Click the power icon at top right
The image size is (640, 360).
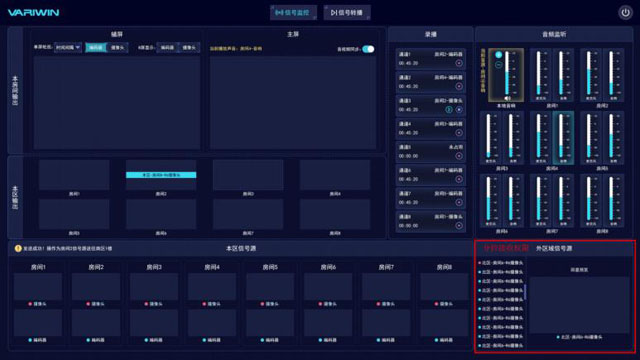point(625,13)
